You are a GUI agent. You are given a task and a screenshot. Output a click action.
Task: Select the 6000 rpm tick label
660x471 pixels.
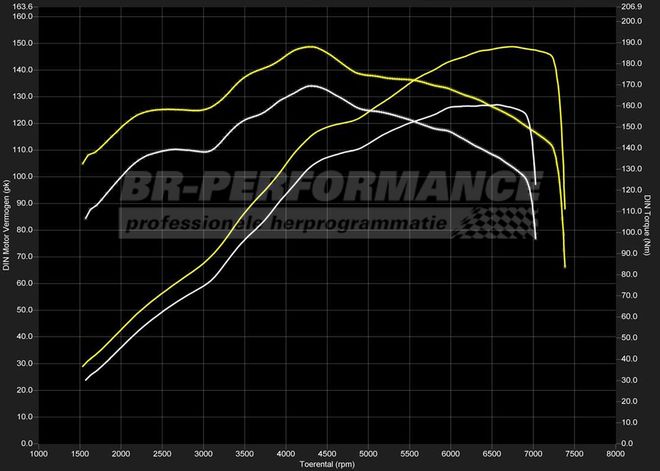[451, 453]
